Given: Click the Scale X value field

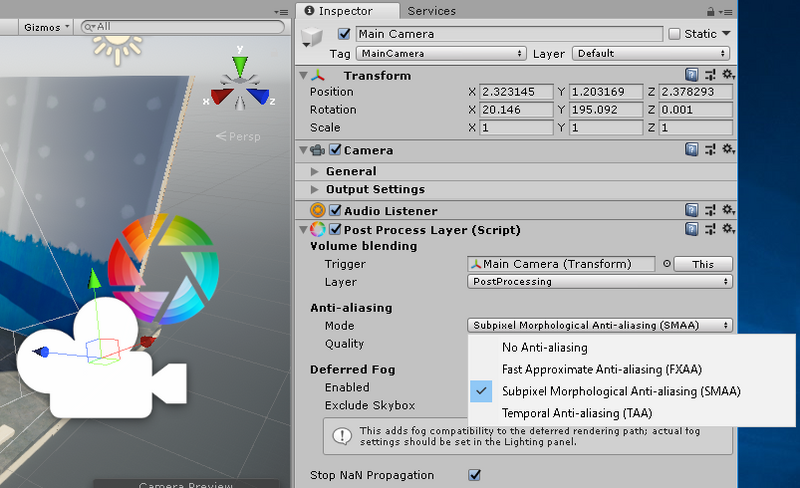Looking at the screenshot, I should point(516,128).
